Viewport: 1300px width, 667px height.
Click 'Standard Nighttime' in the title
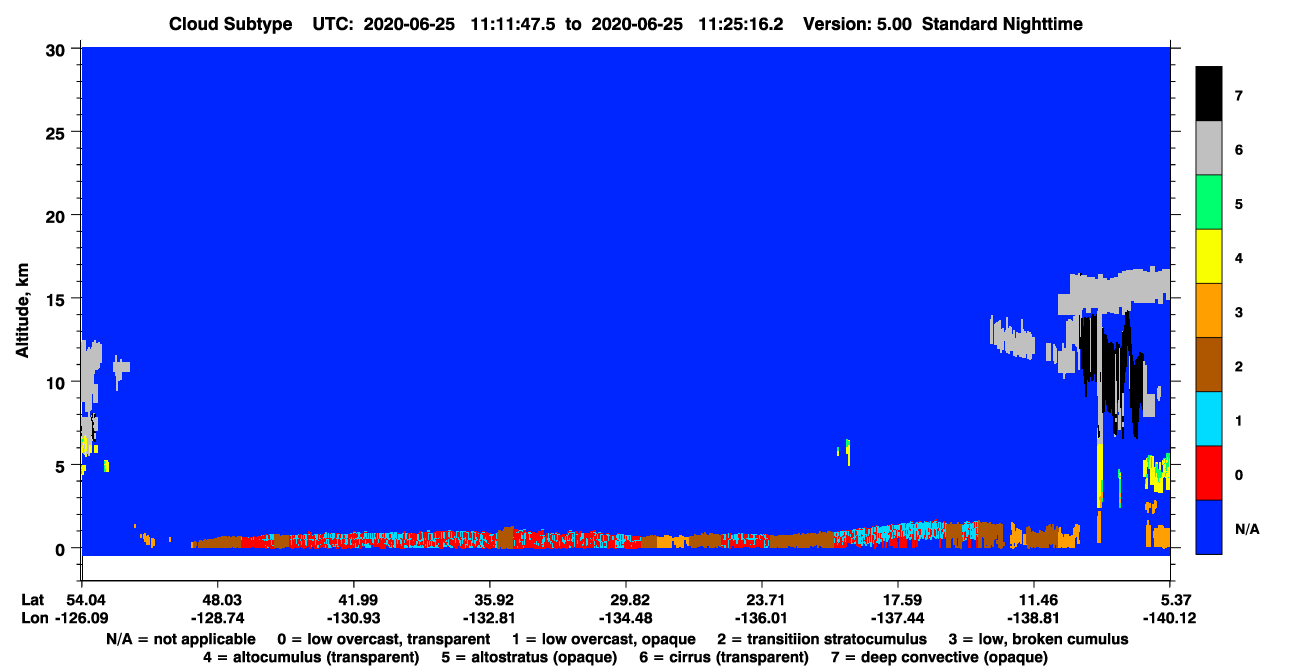pos(1002,24)
